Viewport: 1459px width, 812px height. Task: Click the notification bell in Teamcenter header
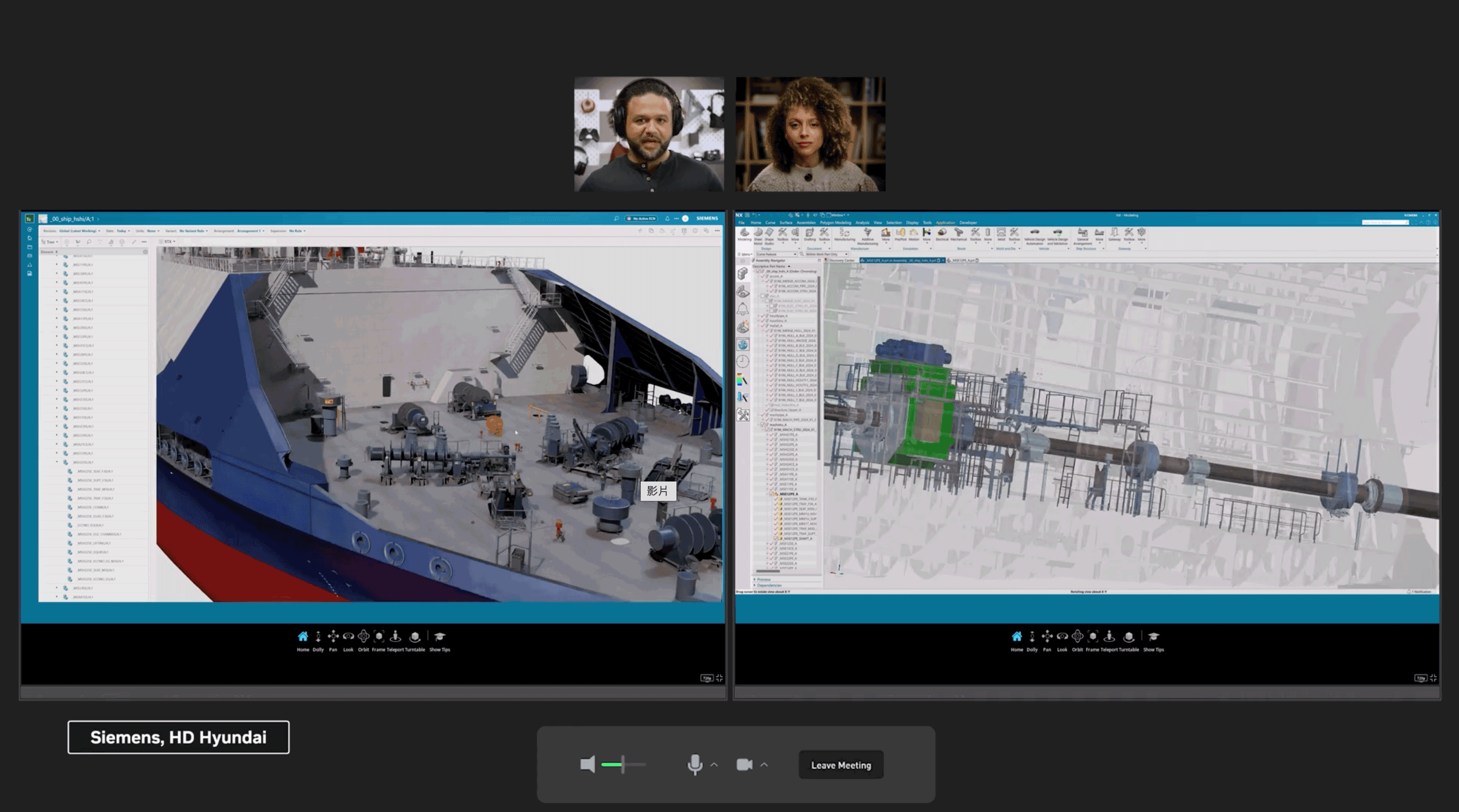click(x=667, y=219)
